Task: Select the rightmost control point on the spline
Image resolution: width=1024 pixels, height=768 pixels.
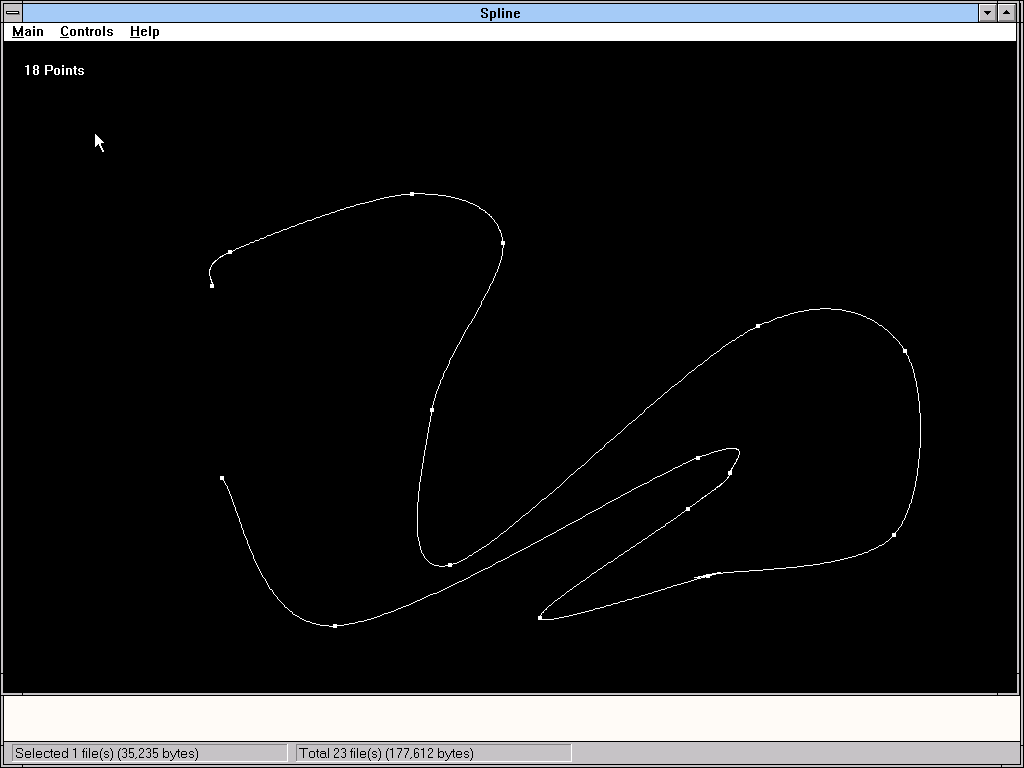Action: (905, 351)
